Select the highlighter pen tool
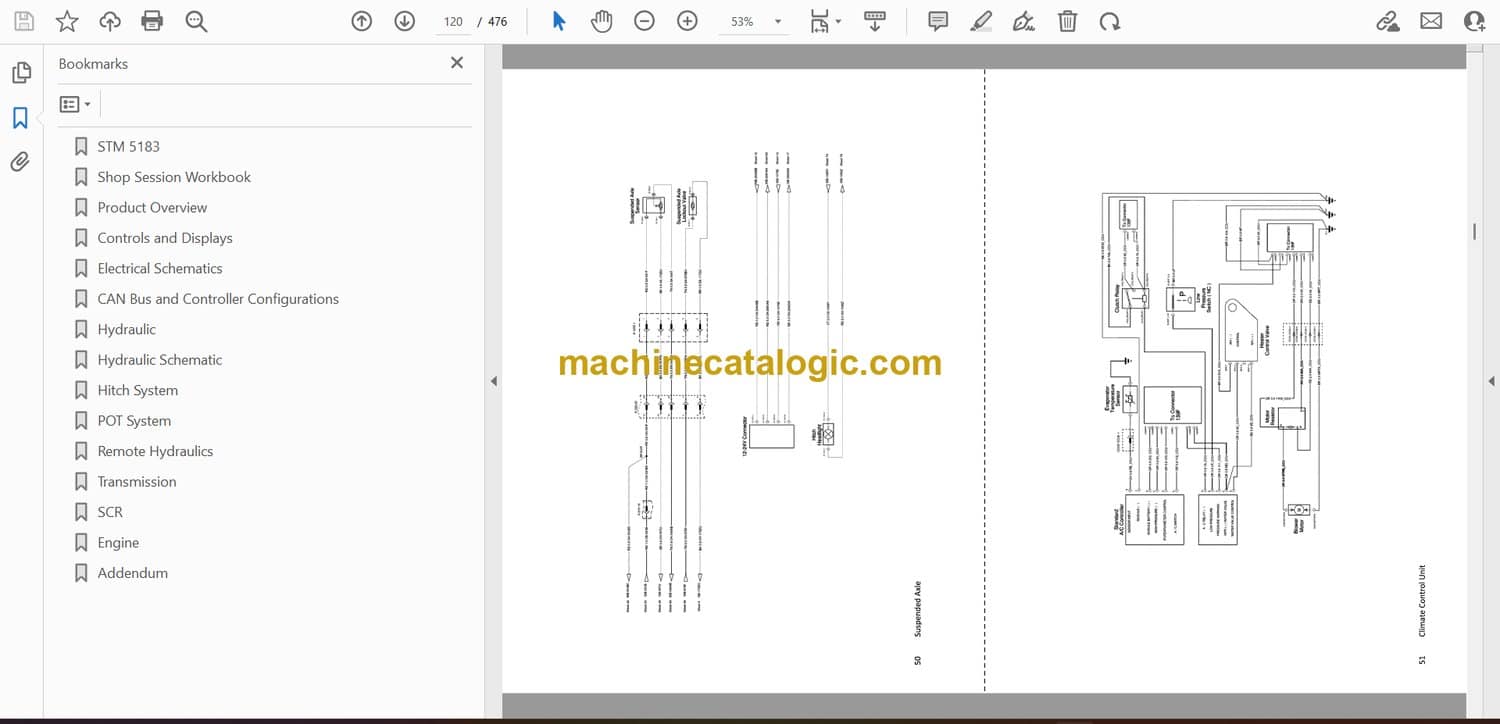The image size is (1500, 724). coord(981,21)
